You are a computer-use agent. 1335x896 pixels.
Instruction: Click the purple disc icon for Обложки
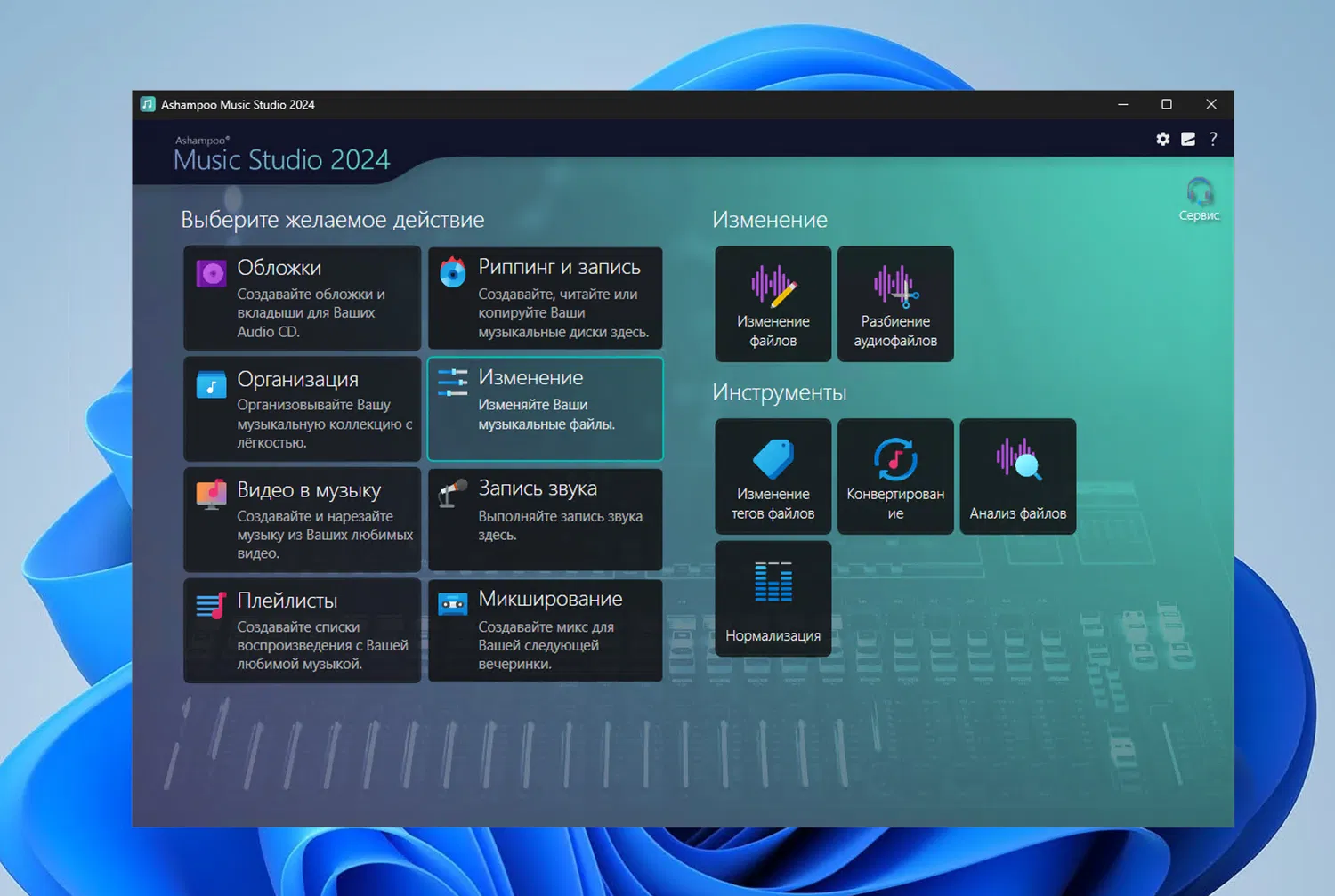coord(212,273)
